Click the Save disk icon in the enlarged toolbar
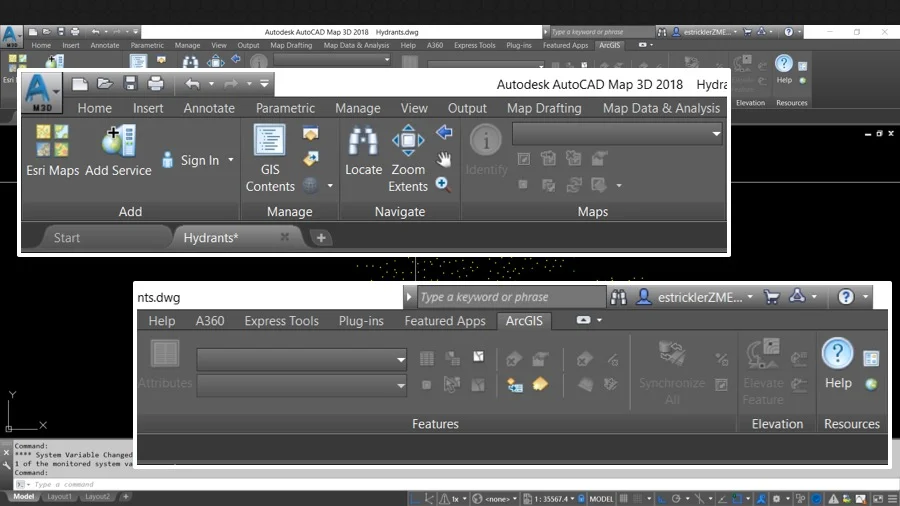900x506 pixels. (130, 84)
